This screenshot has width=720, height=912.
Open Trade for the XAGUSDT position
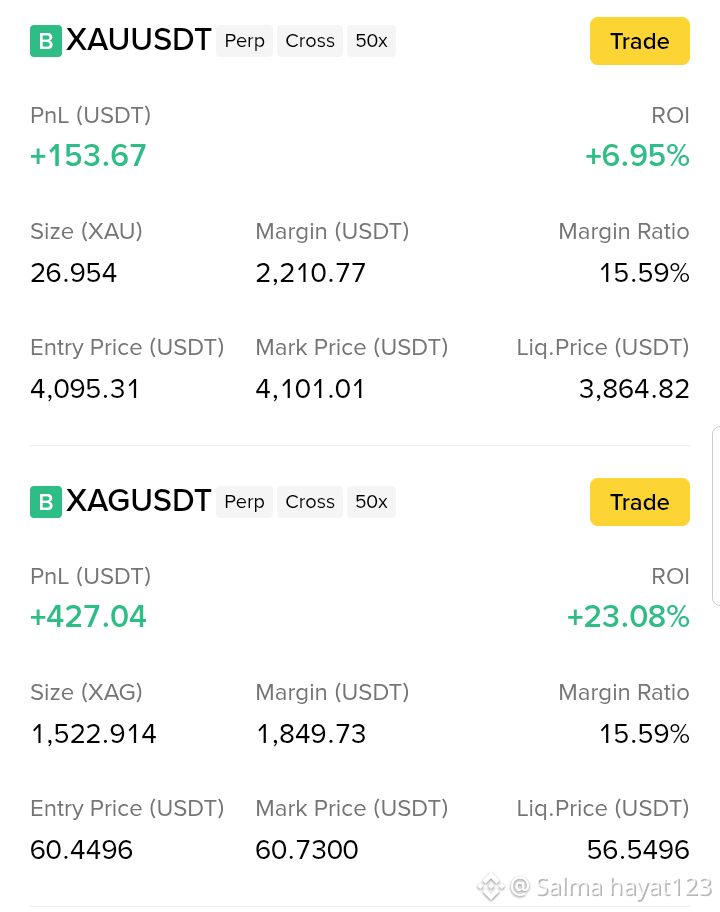640,502
